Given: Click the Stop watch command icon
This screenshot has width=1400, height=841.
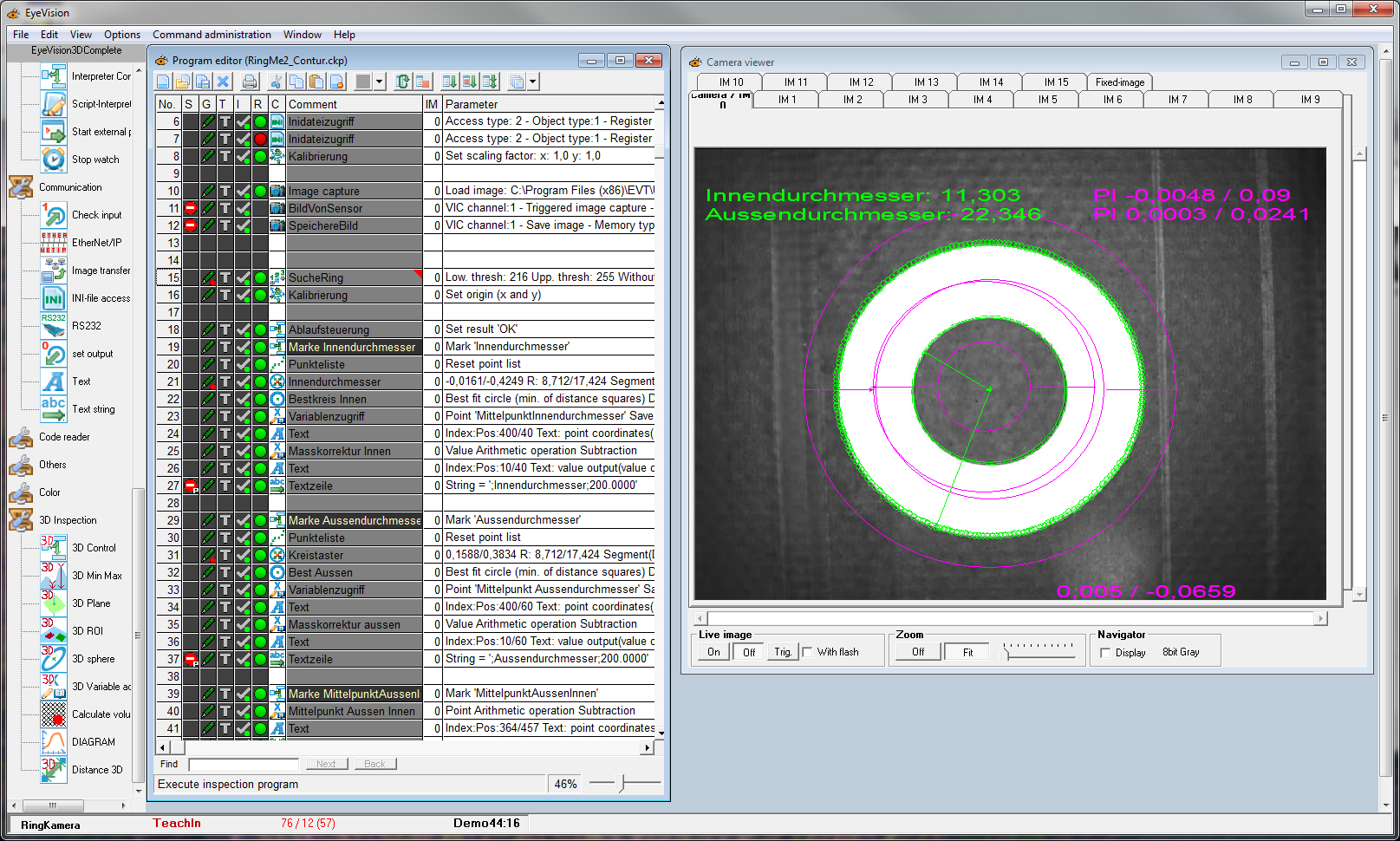Looking at the screenshot, I should 54,160.
